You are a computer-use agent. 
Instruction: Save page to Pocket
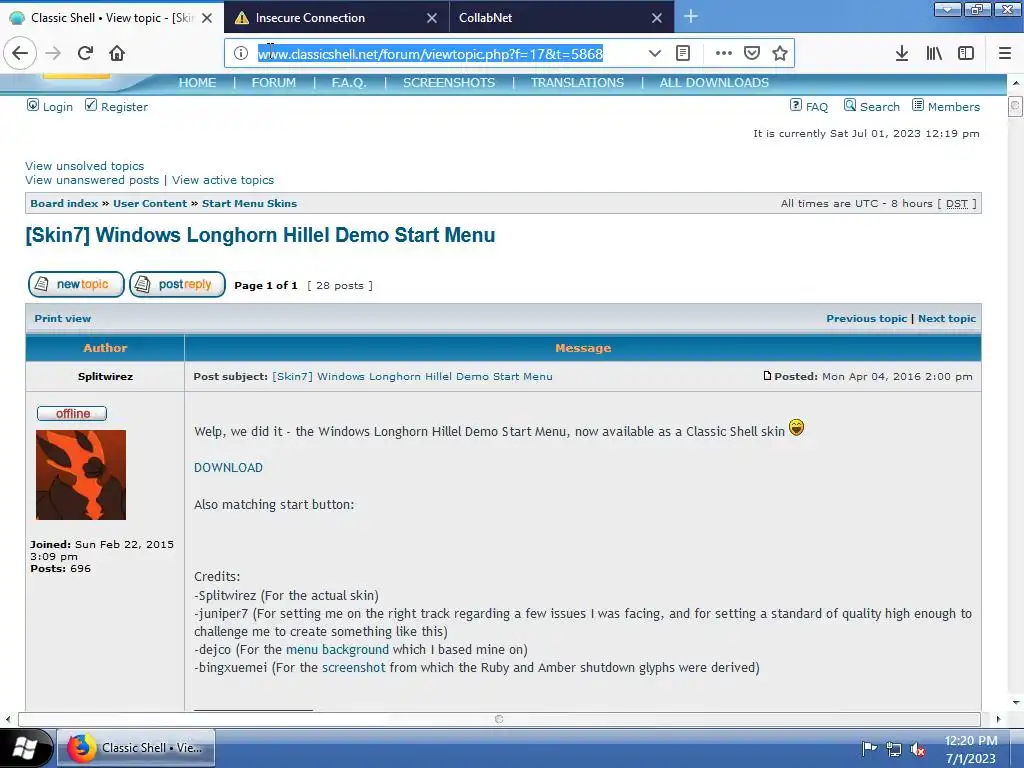click(x=752, y=53)
